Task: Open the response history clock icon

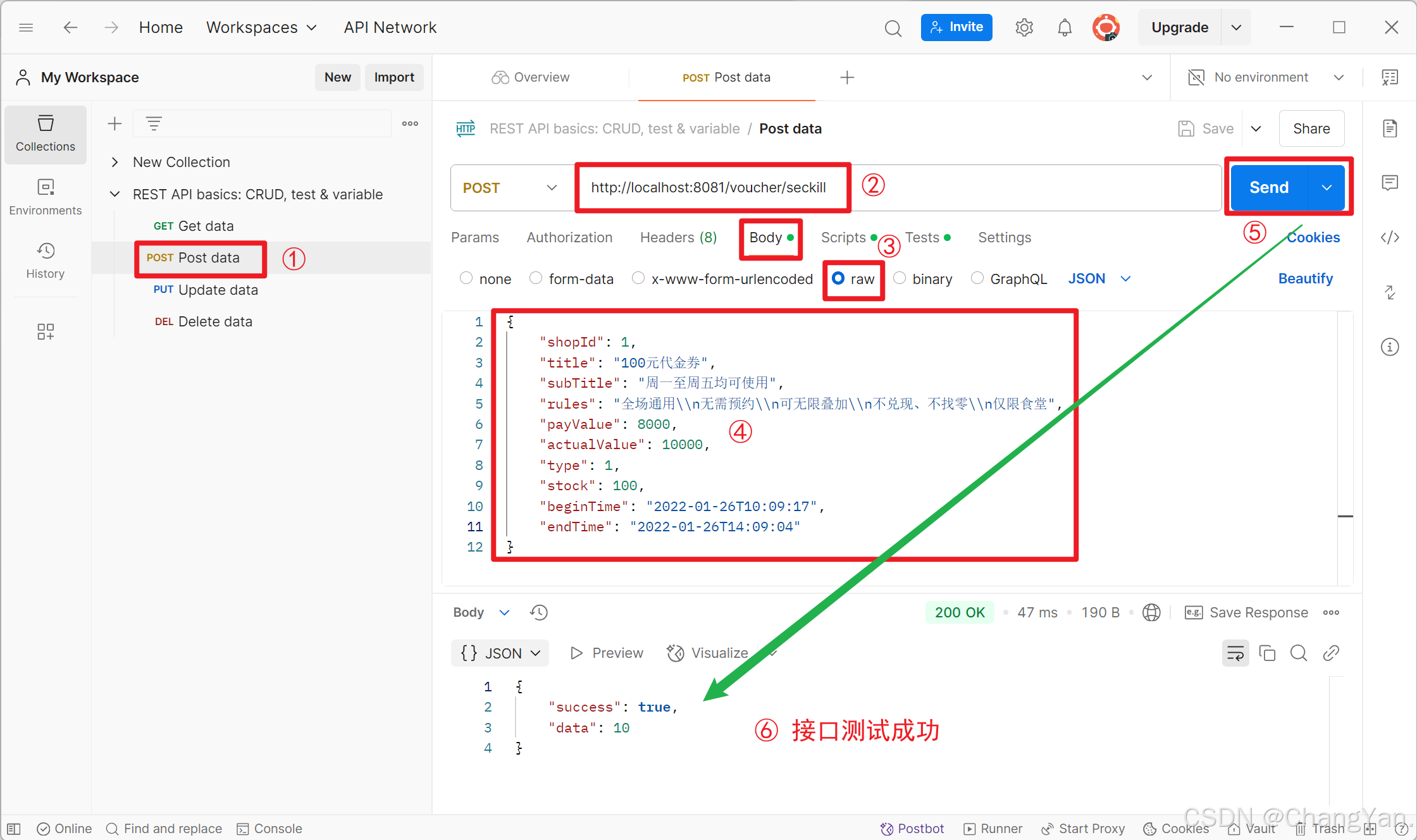Action: (x=539, y=612)
